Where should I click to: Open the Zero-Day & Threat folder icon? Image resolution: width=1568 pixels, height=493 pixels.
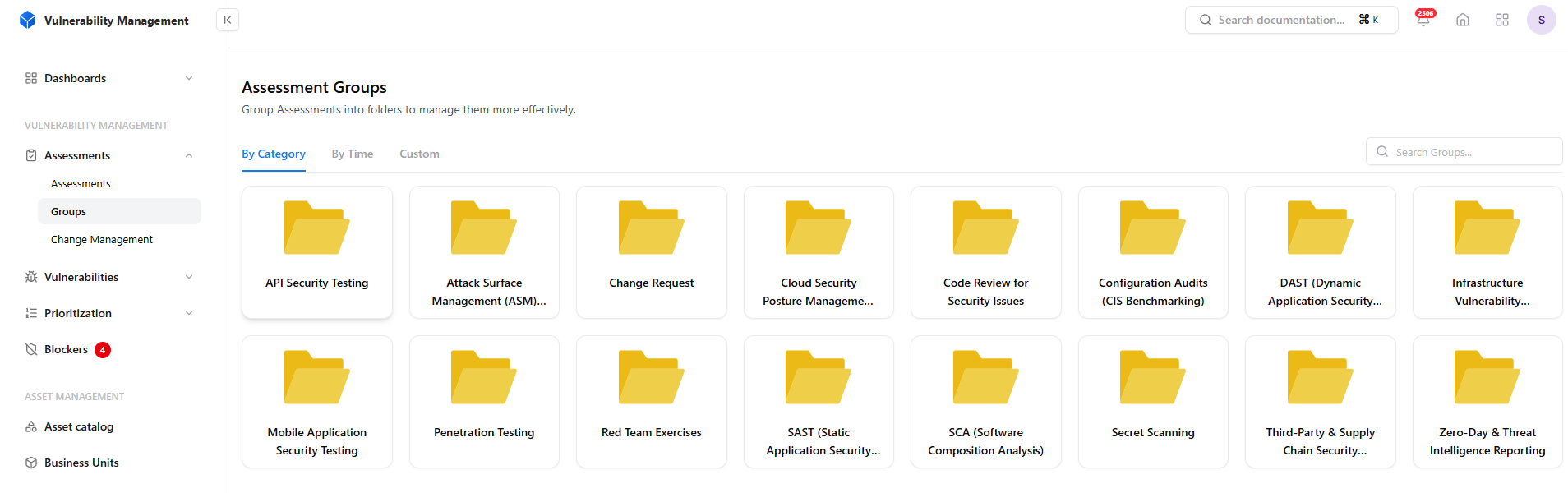click(1487, 377)
